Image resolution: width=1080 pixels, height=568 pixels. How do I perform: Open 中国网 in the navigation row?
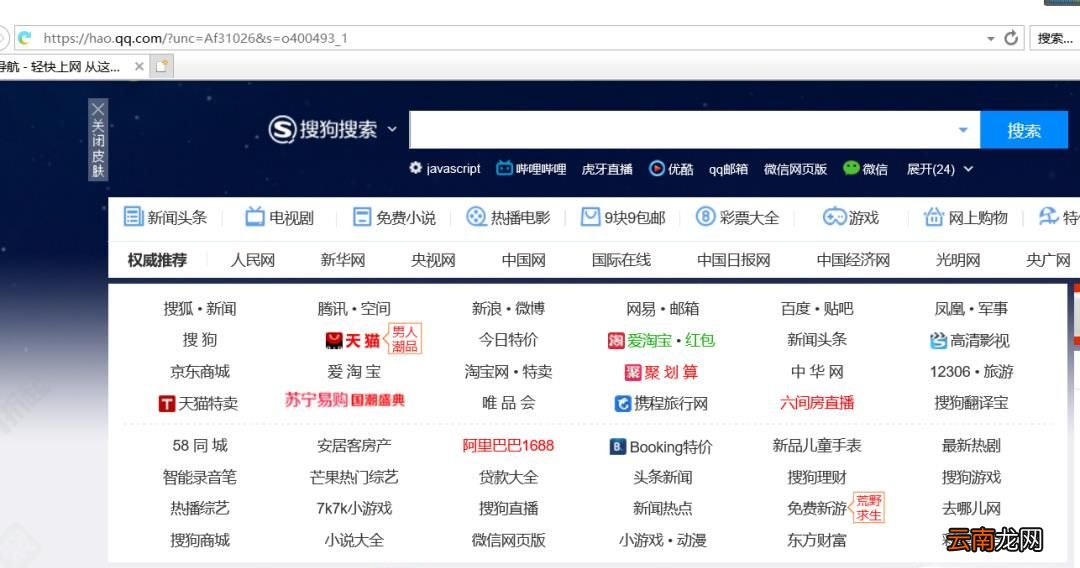point(523,260)
